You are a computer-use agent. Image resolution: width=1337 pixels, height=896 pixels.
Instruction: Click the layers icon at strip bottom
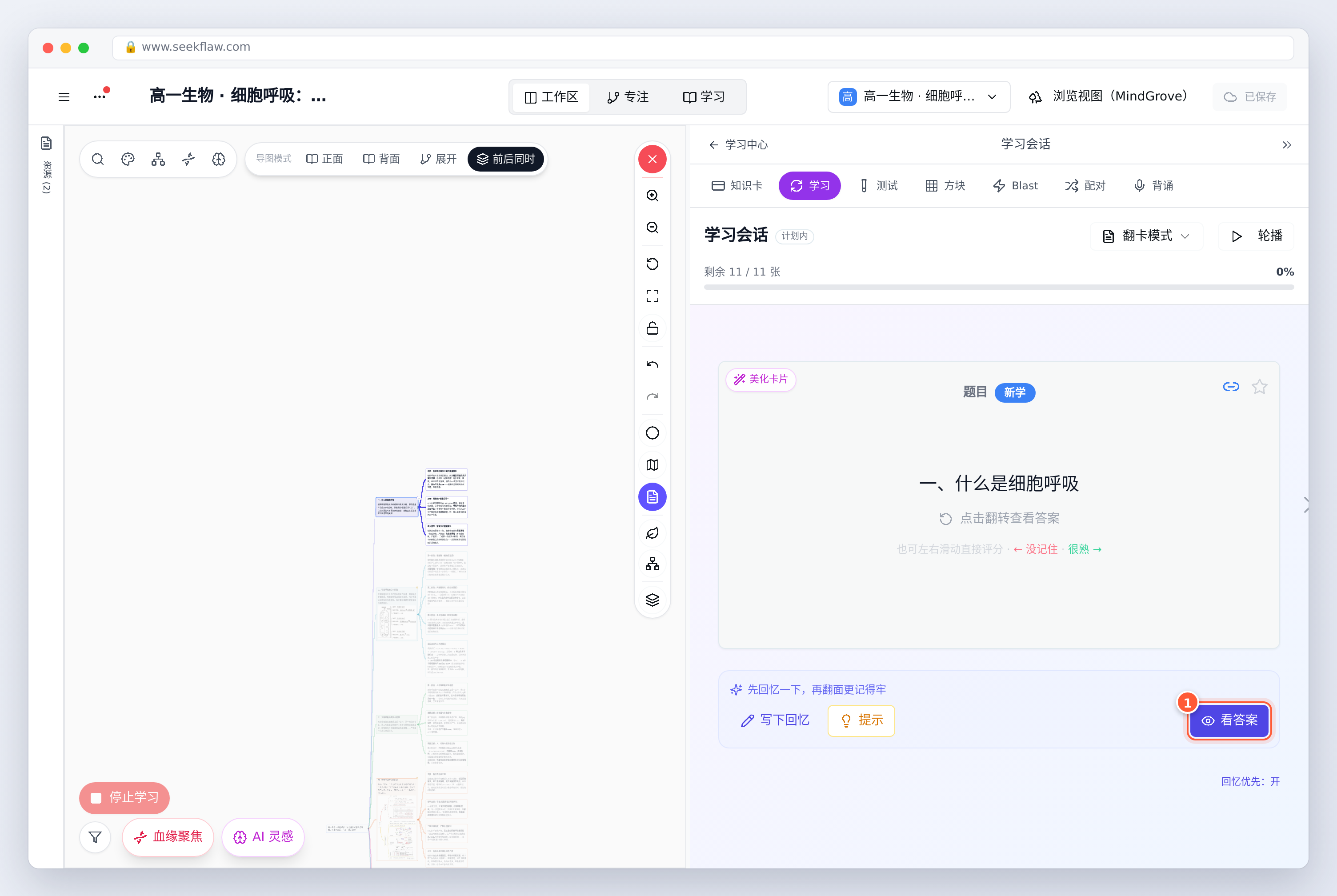click(652, 600)
